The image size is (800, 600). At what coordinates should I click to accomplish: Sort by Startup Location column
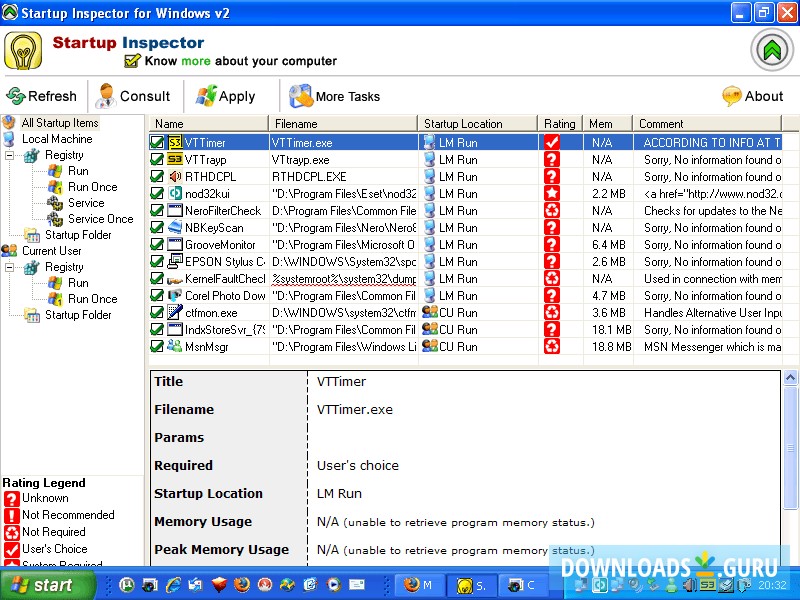pos(478,123)
